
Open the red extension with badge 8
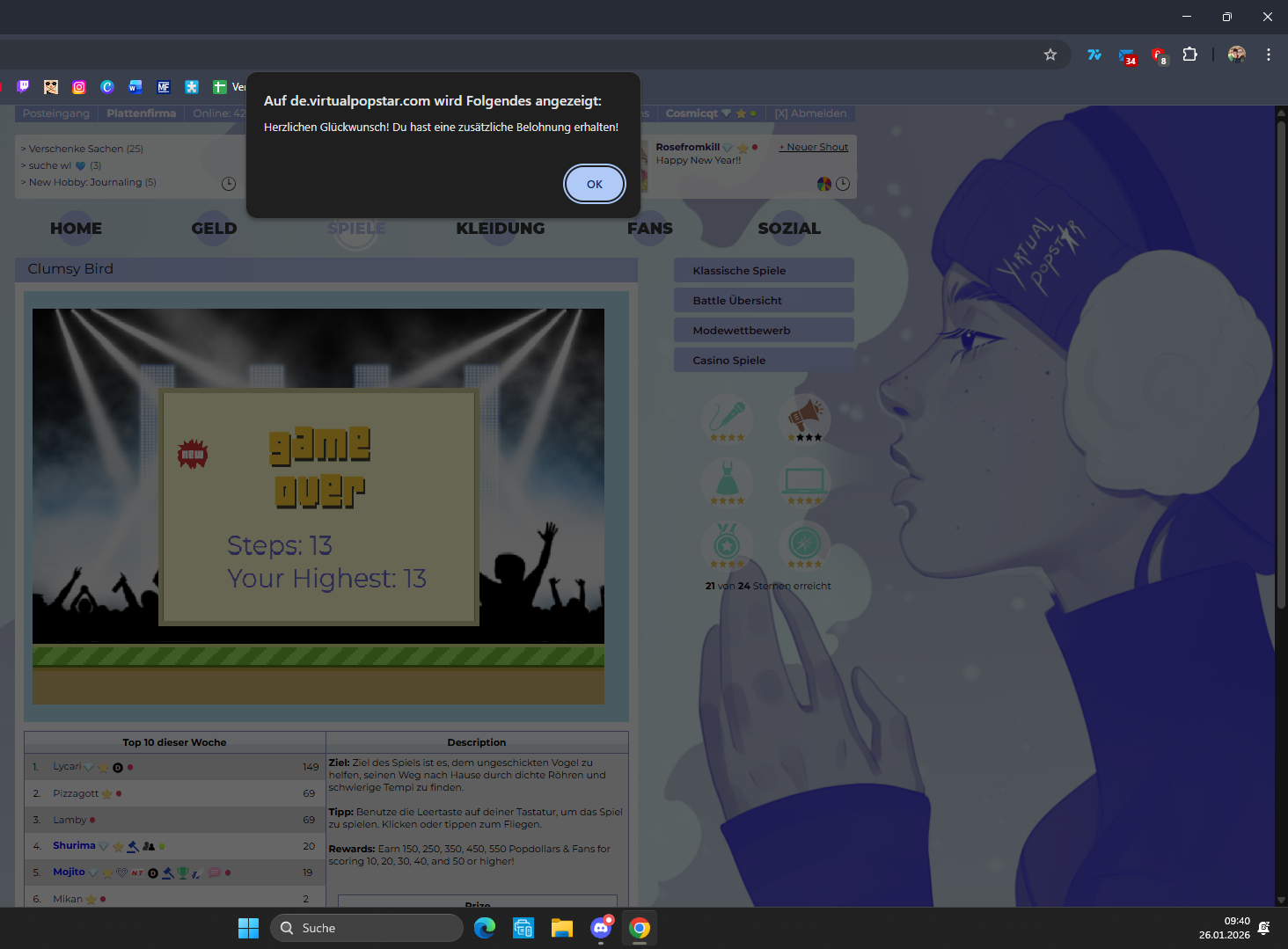[1159, 55]
